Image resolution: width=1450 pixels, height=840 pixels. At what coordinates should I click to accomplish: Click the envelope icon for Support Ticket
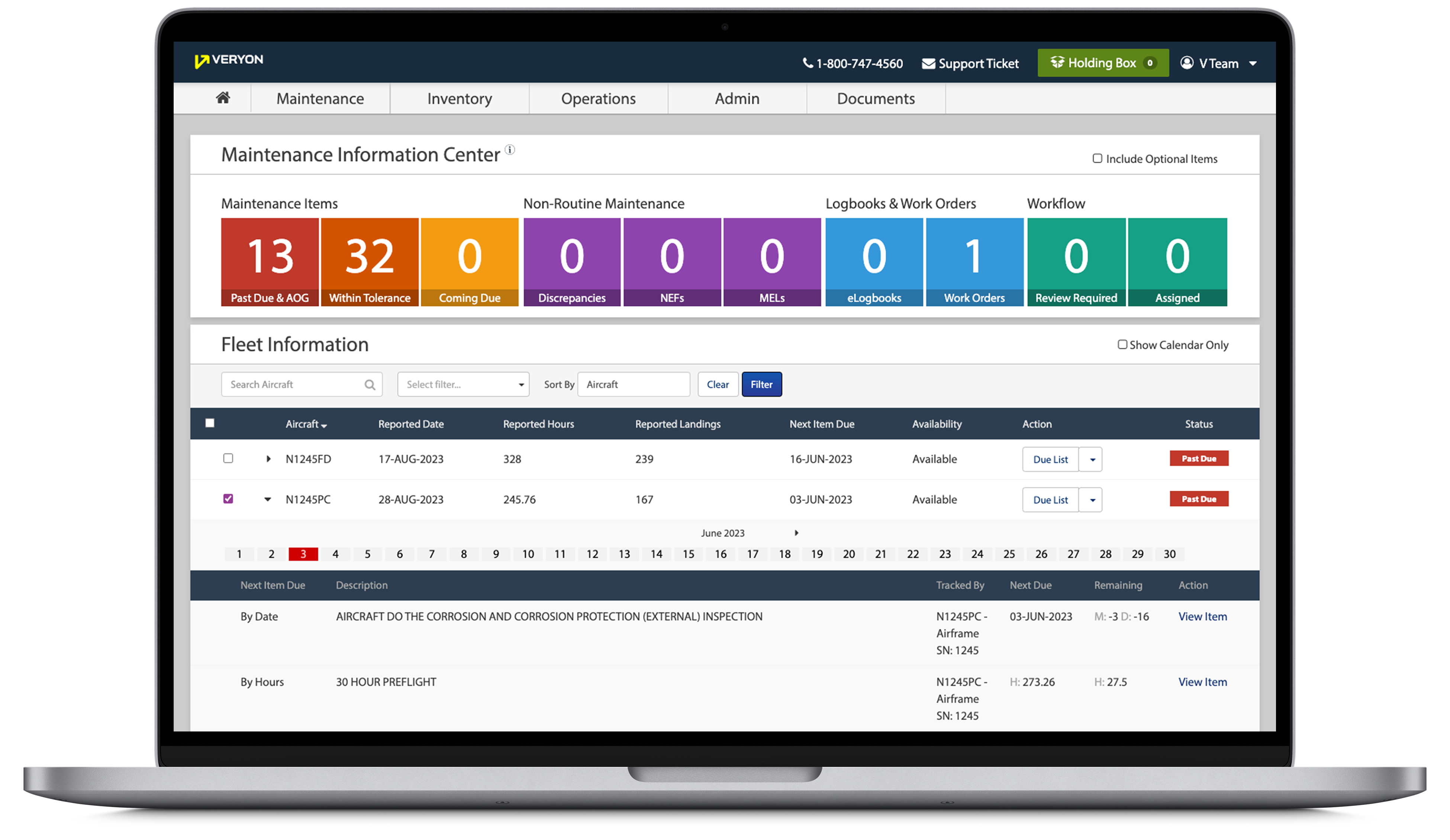click(928, 64)
